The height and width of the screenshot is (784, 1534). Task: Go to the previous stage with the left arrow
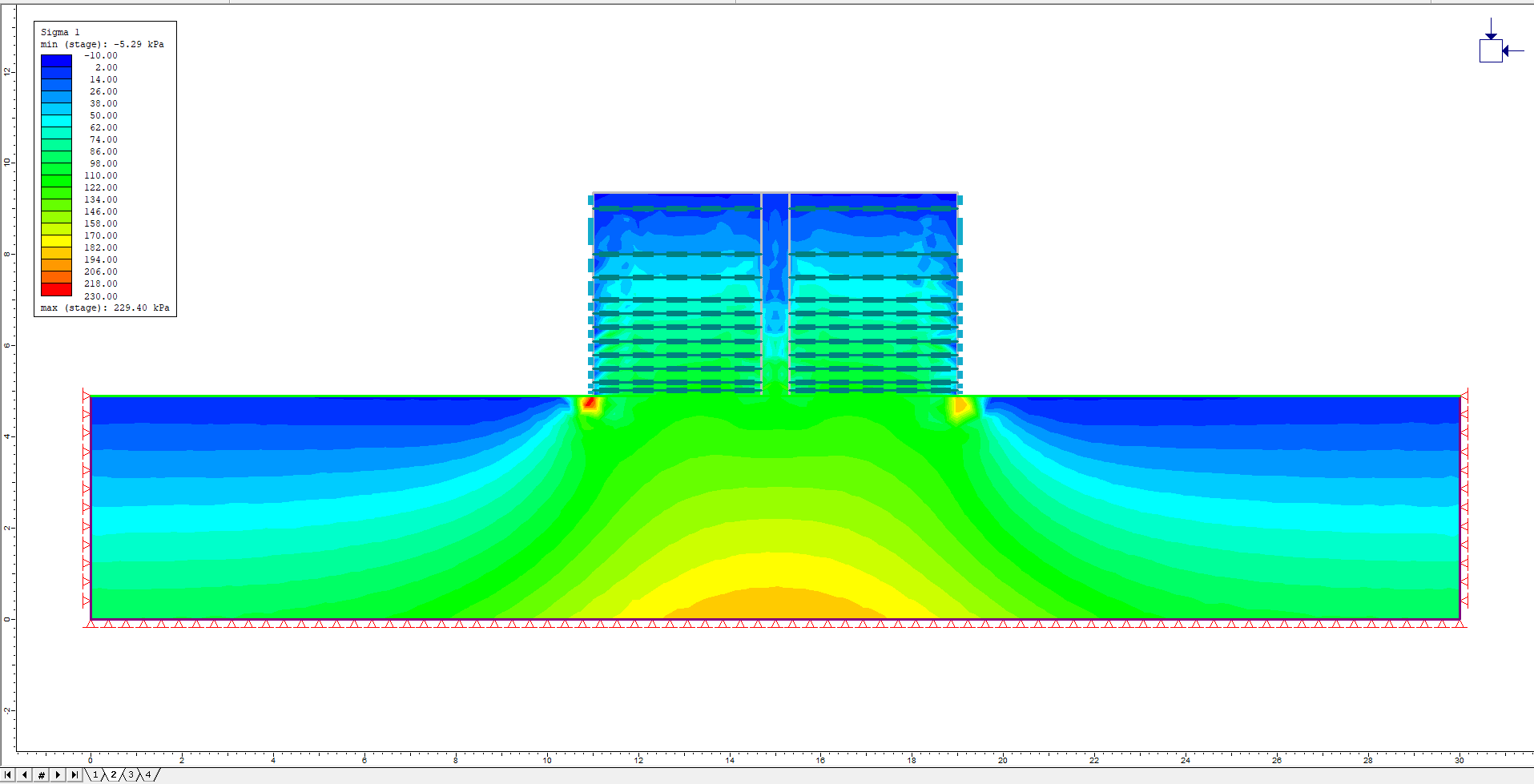tap(25, 775)
